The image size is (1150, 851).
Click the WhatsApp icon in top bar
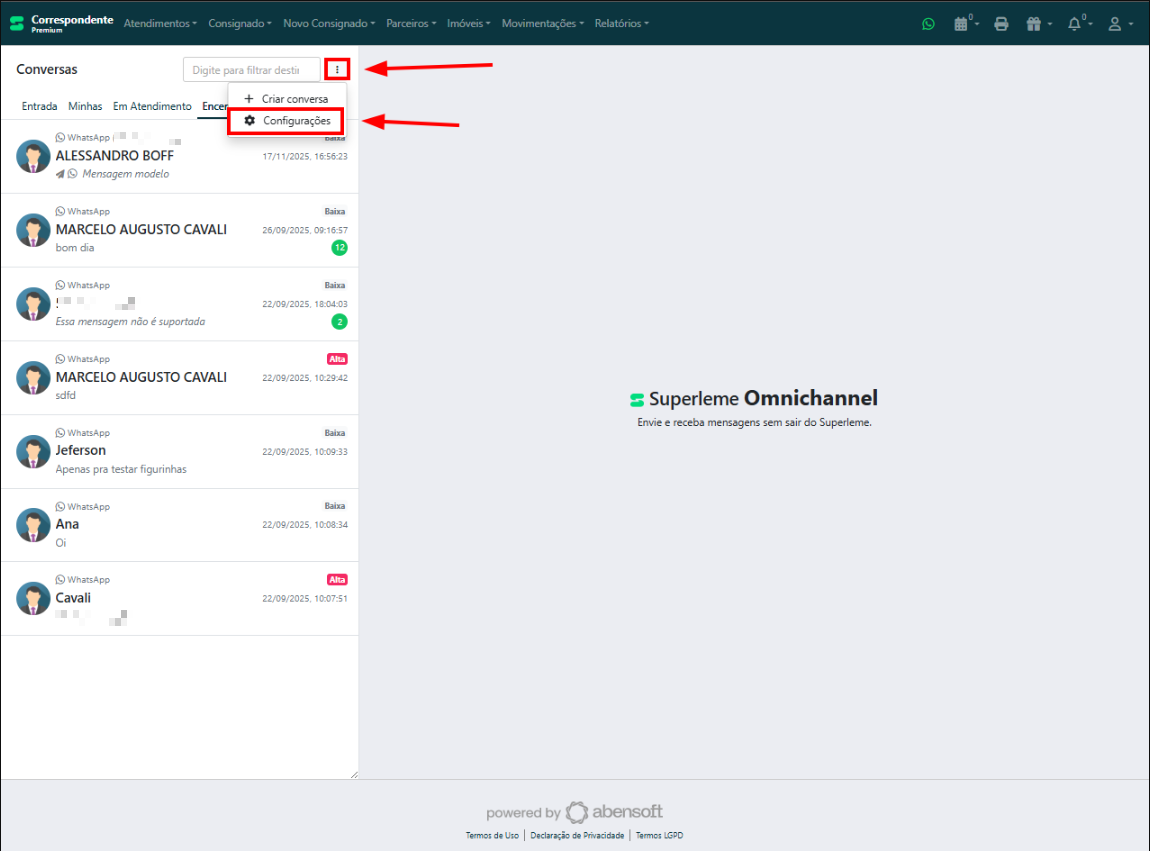(x=928, y=24)
